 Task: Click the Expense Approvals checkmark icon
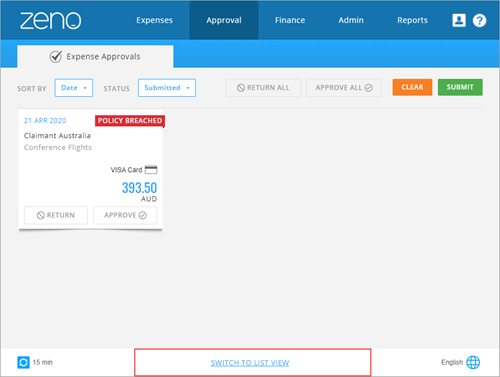pos(56,57)
